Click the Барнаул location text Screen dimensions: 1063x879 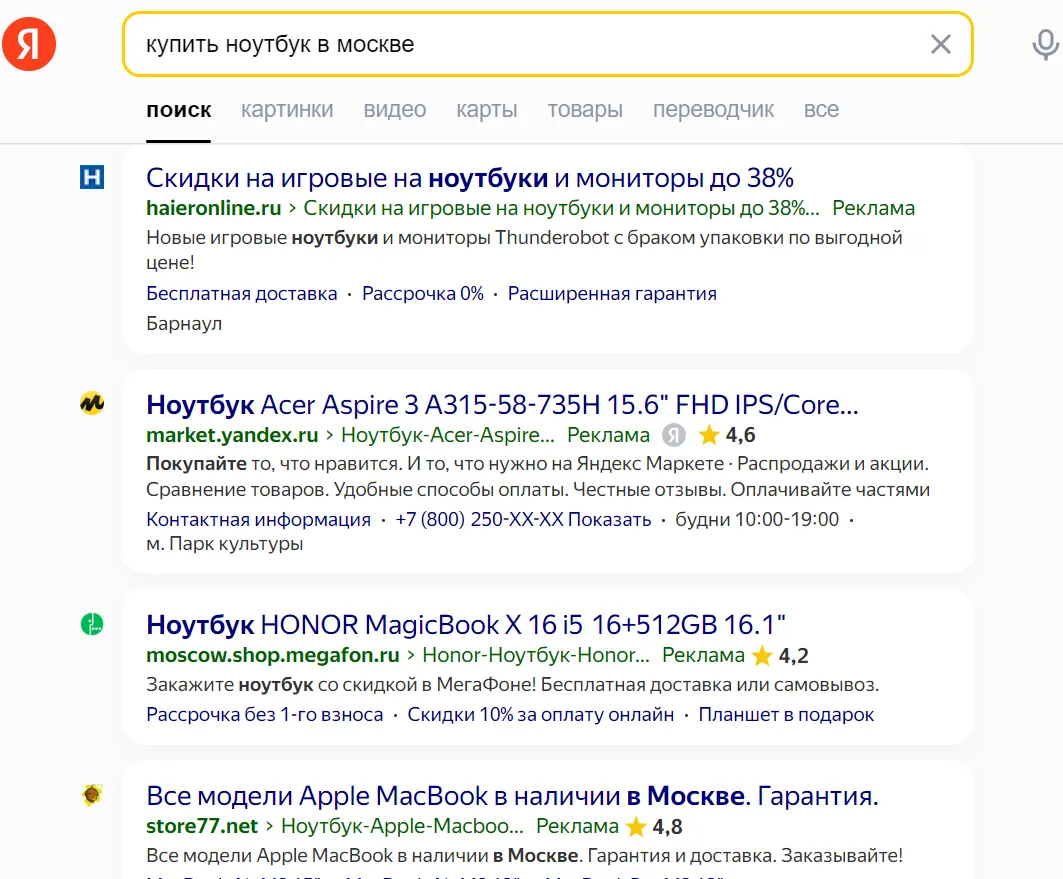click(184, 324)
